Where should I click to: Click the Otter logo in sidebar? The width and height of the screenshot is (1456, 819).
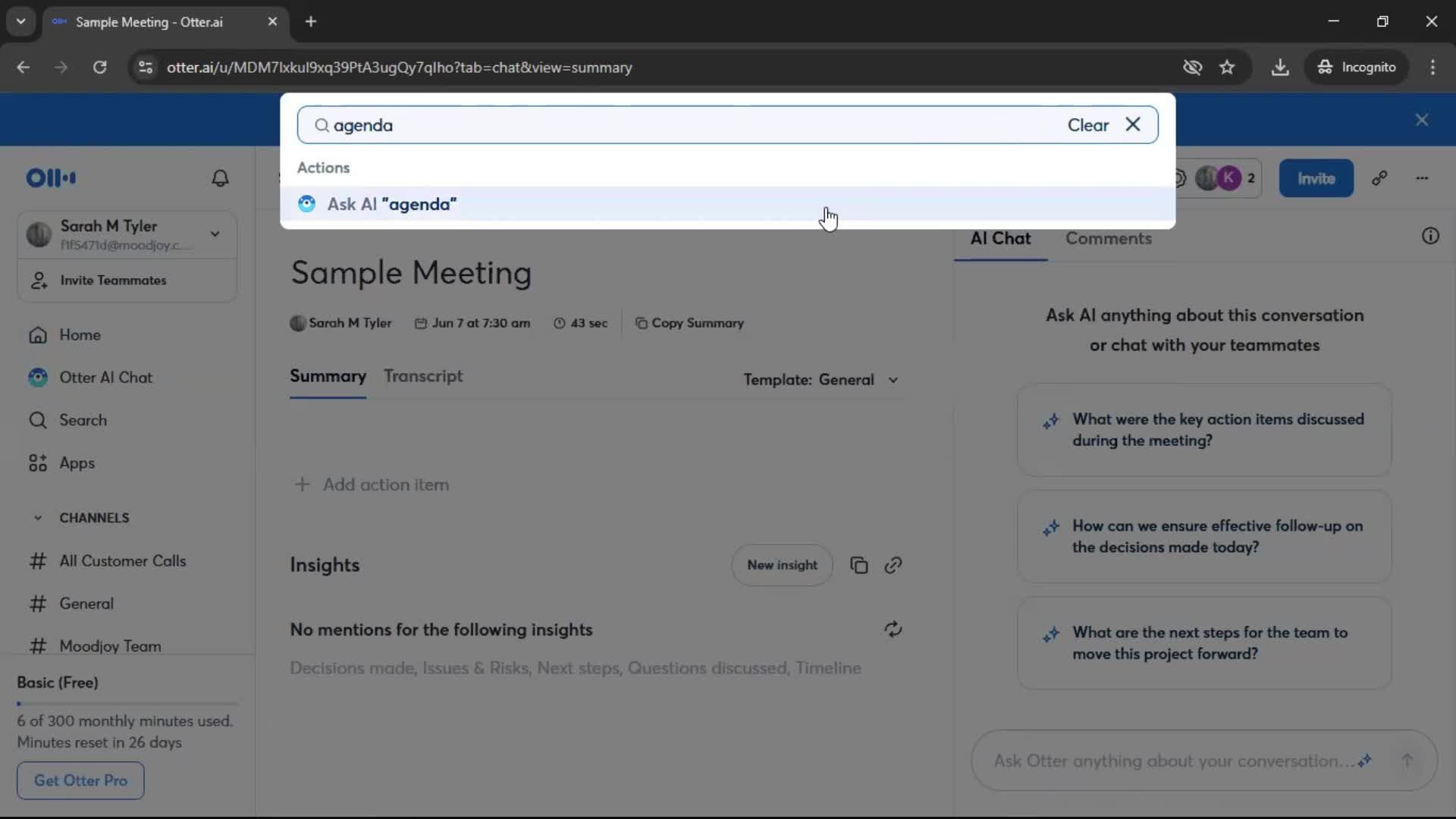click(51, 178)
